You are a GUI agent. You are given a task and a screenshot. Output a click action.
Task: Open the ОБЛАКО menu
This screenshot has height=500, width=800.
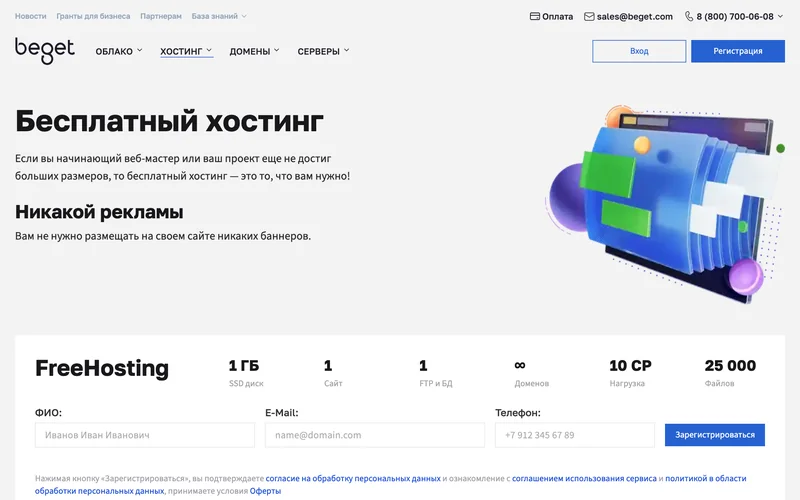(x=119, y=51)
